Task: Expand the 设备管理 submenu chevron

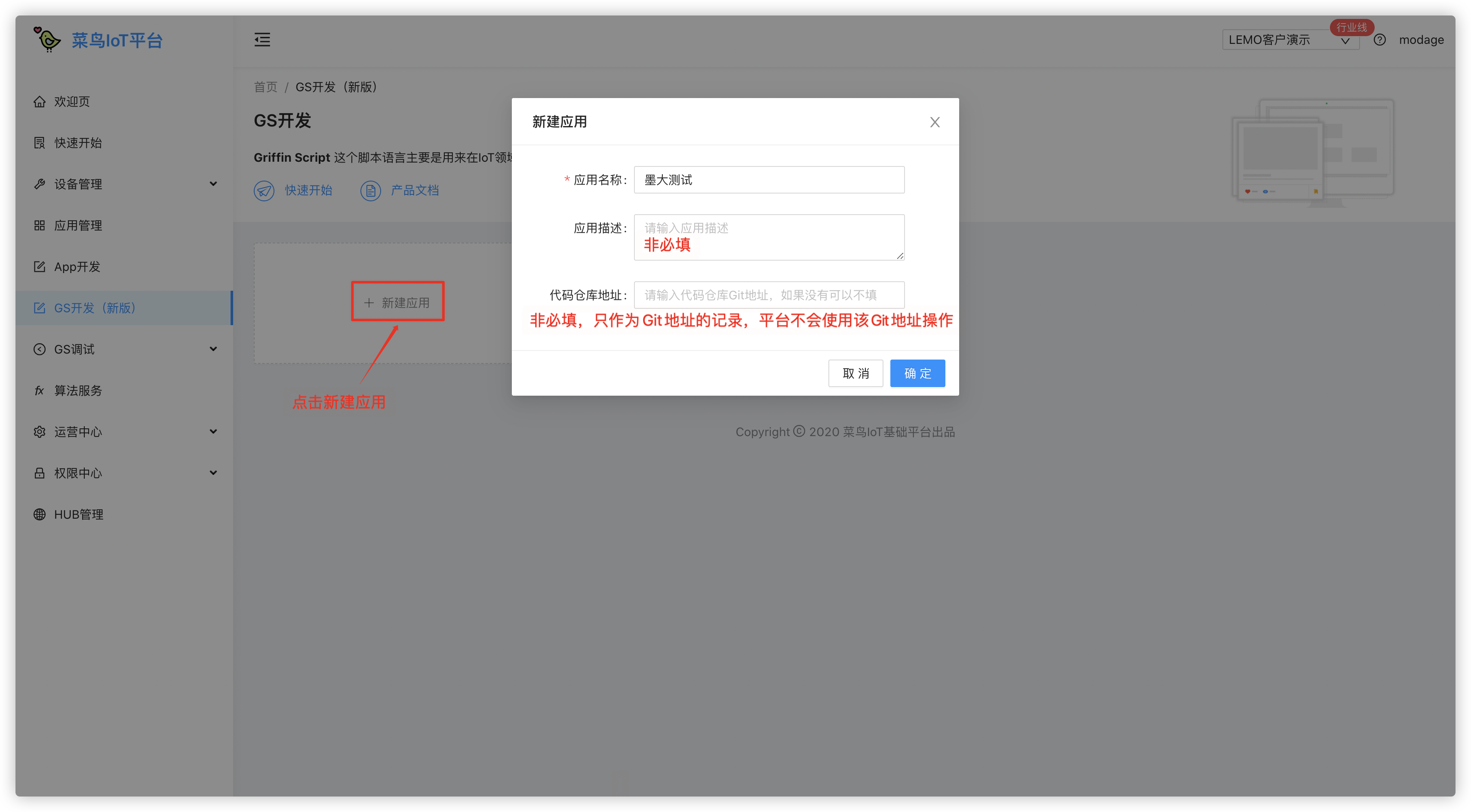Action: [x=213, y=184]
